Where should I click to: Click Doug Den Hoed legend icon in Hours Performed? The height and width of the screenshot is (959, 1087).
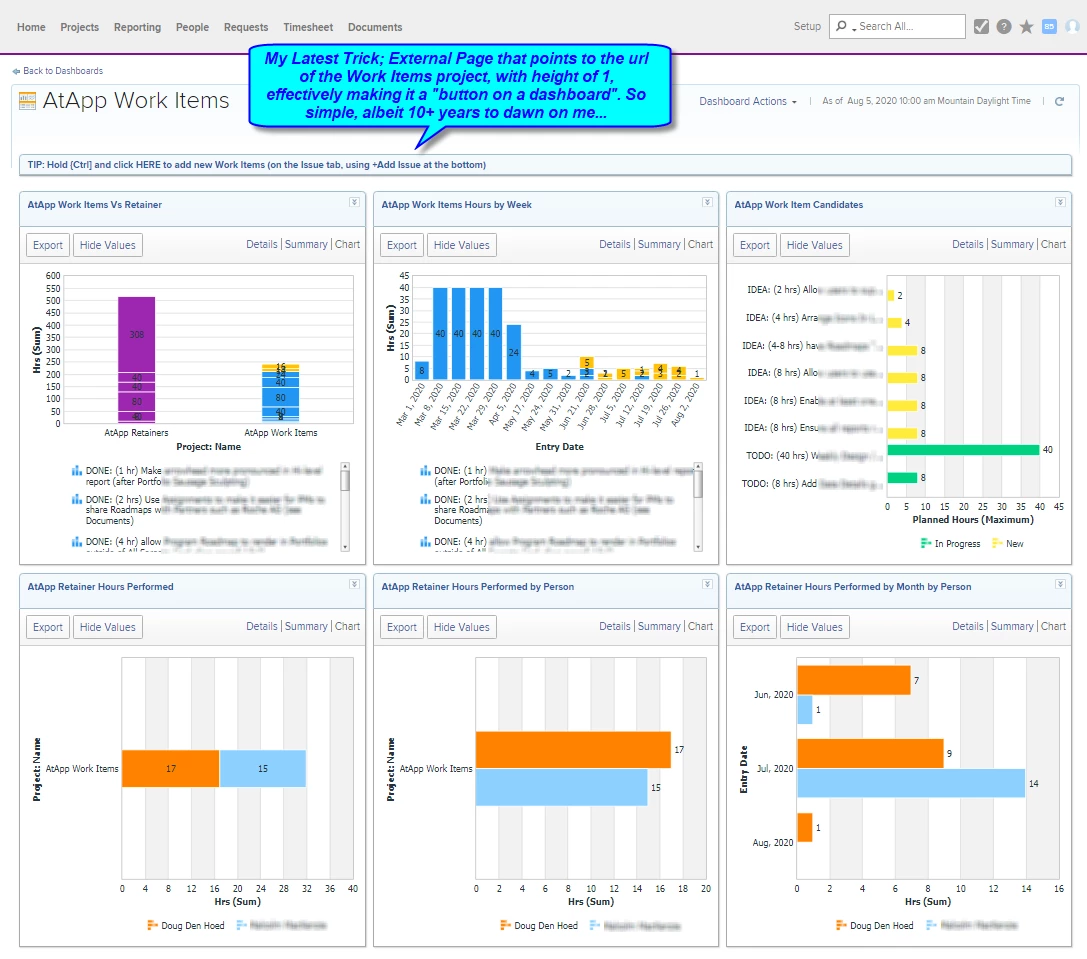pos(153,925)
